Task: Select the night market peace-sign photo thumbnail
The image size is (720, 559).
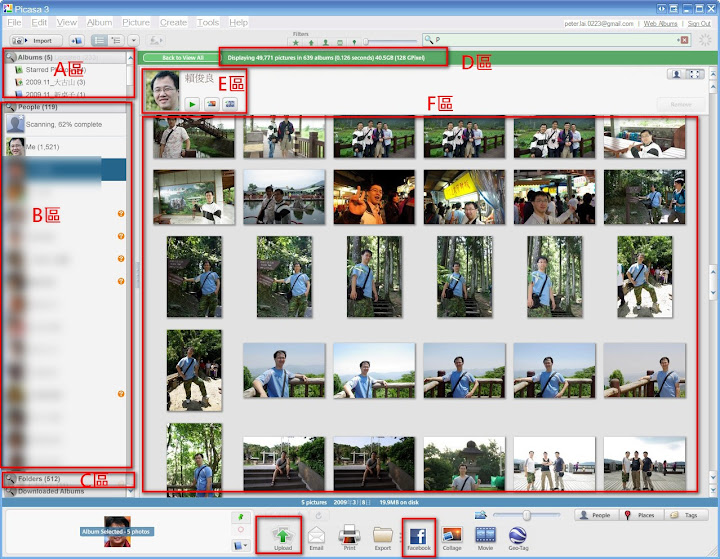Action: (374, 197)
